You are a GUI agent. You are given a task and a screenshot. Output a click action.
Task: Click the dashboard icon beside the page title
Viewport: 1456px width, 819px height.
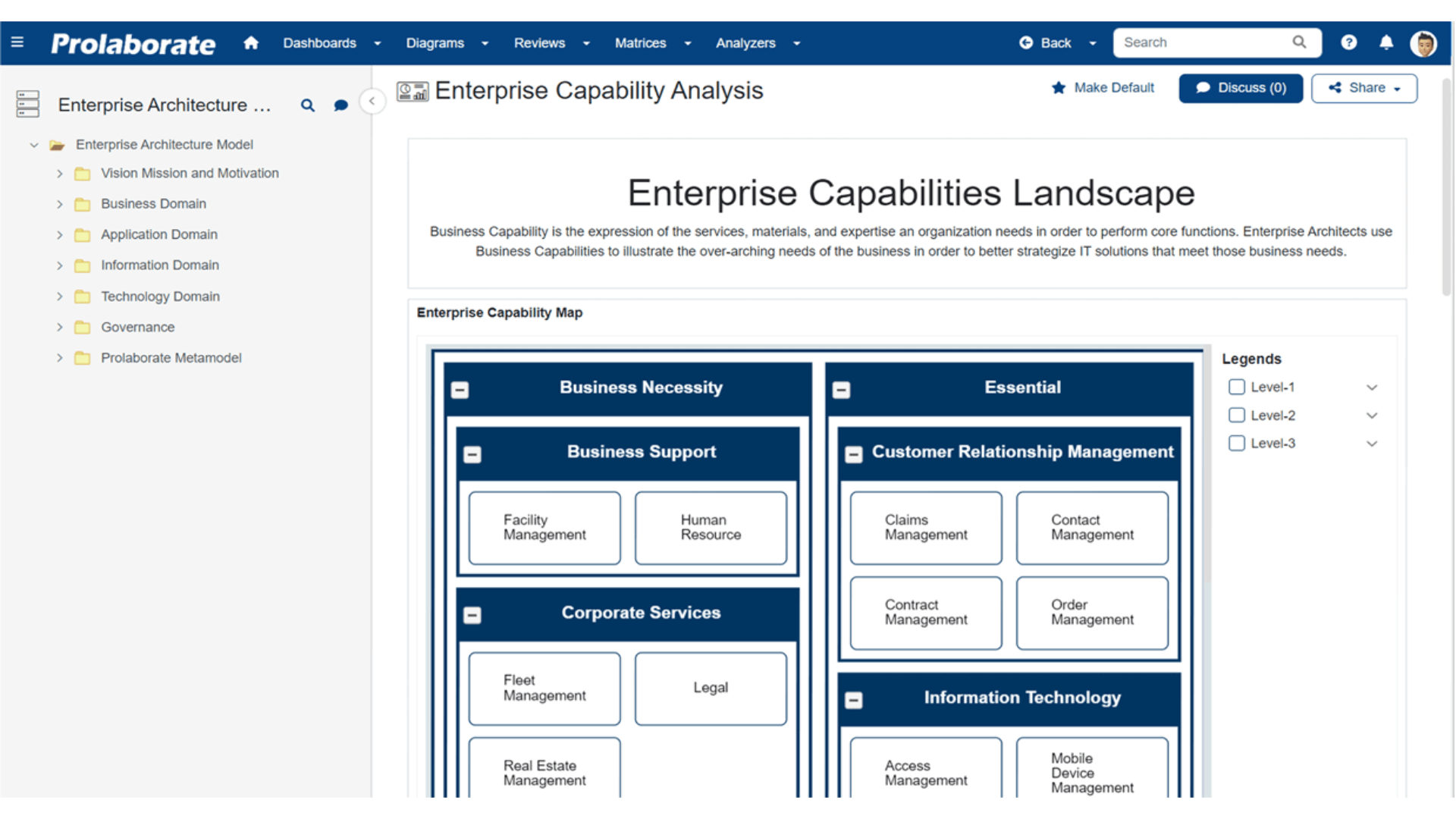point(413,90)
